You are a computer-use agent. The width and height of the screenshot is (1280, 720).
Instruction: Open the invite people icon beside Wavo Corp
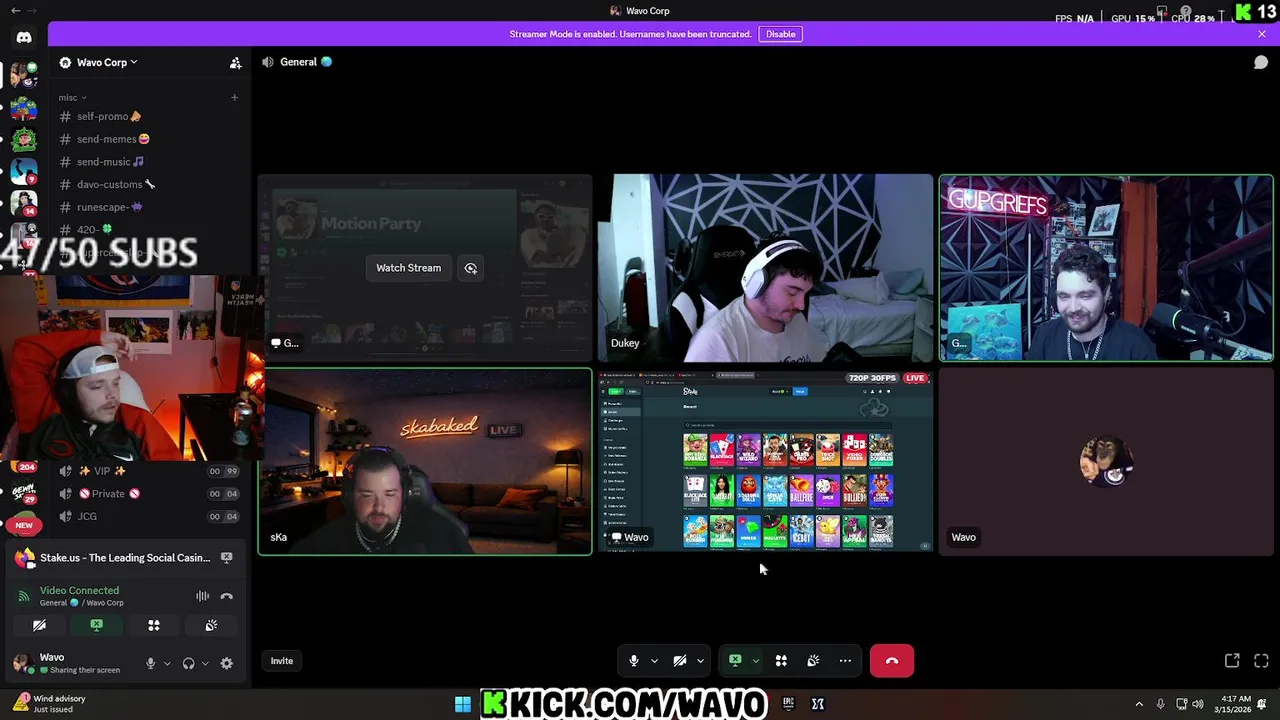tap(235, 63)
